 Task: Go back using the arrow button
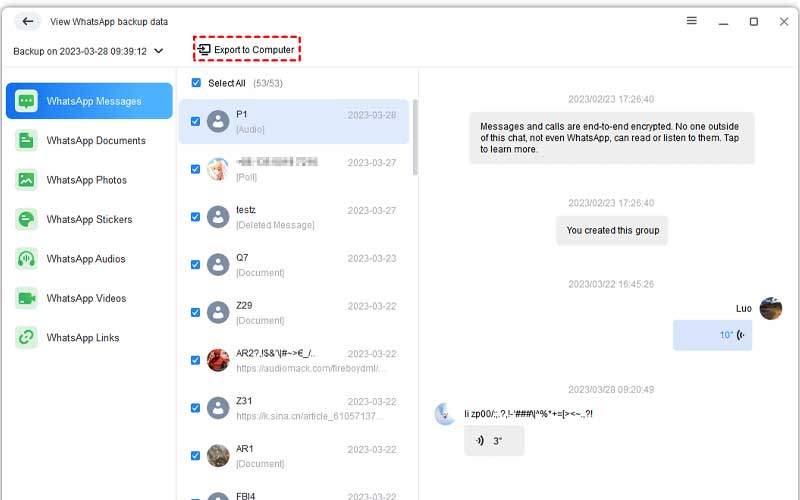28,21
